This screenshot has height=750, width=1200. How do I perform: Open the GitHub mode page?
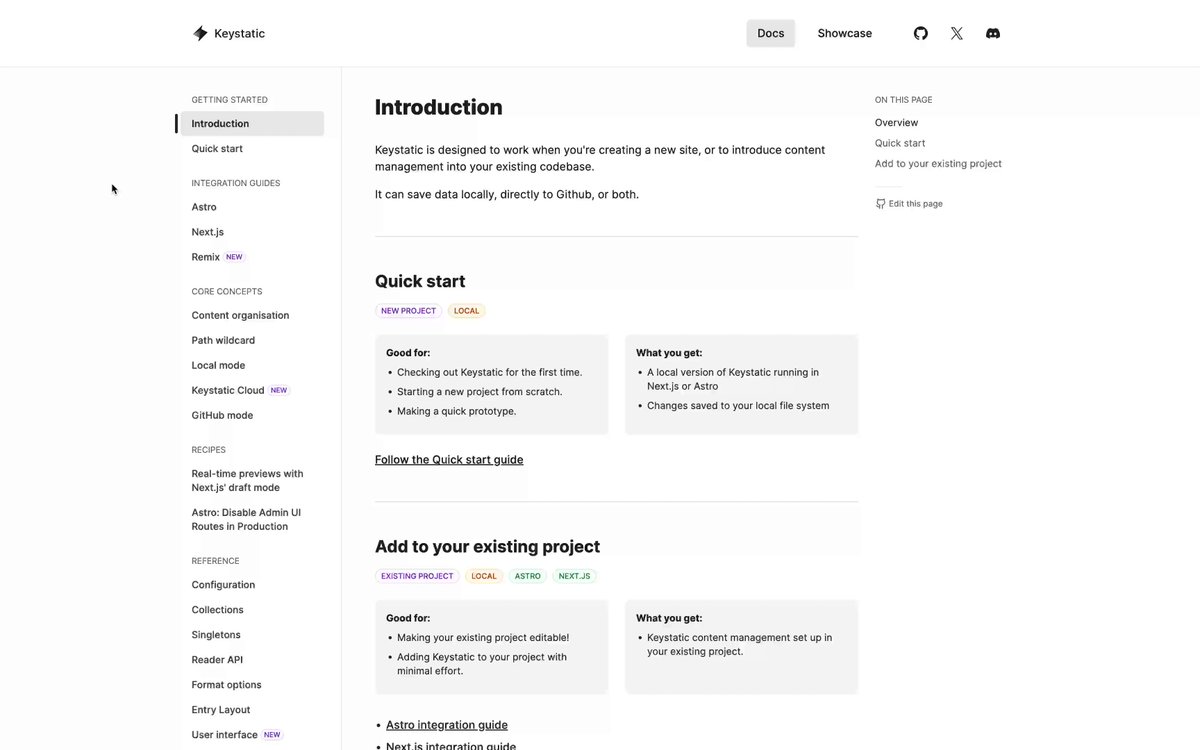[222, 415]
